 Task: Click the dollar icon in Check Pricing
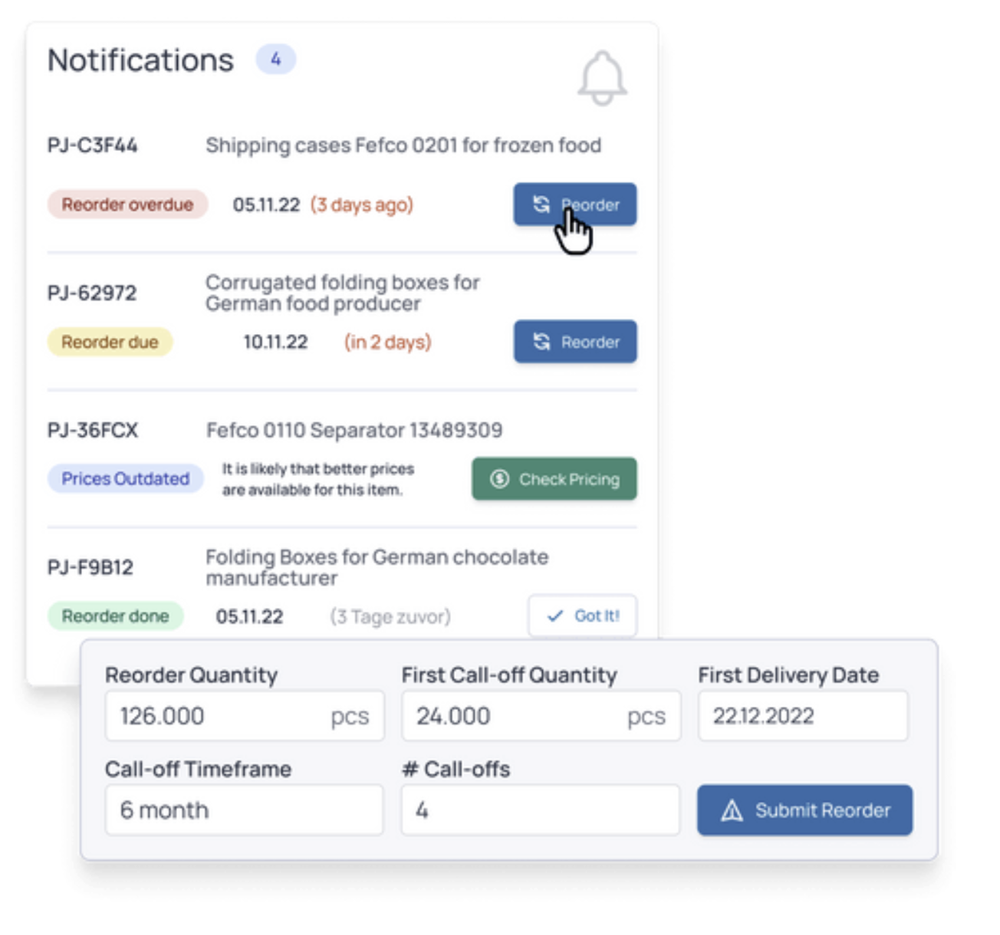coord(499,479)
